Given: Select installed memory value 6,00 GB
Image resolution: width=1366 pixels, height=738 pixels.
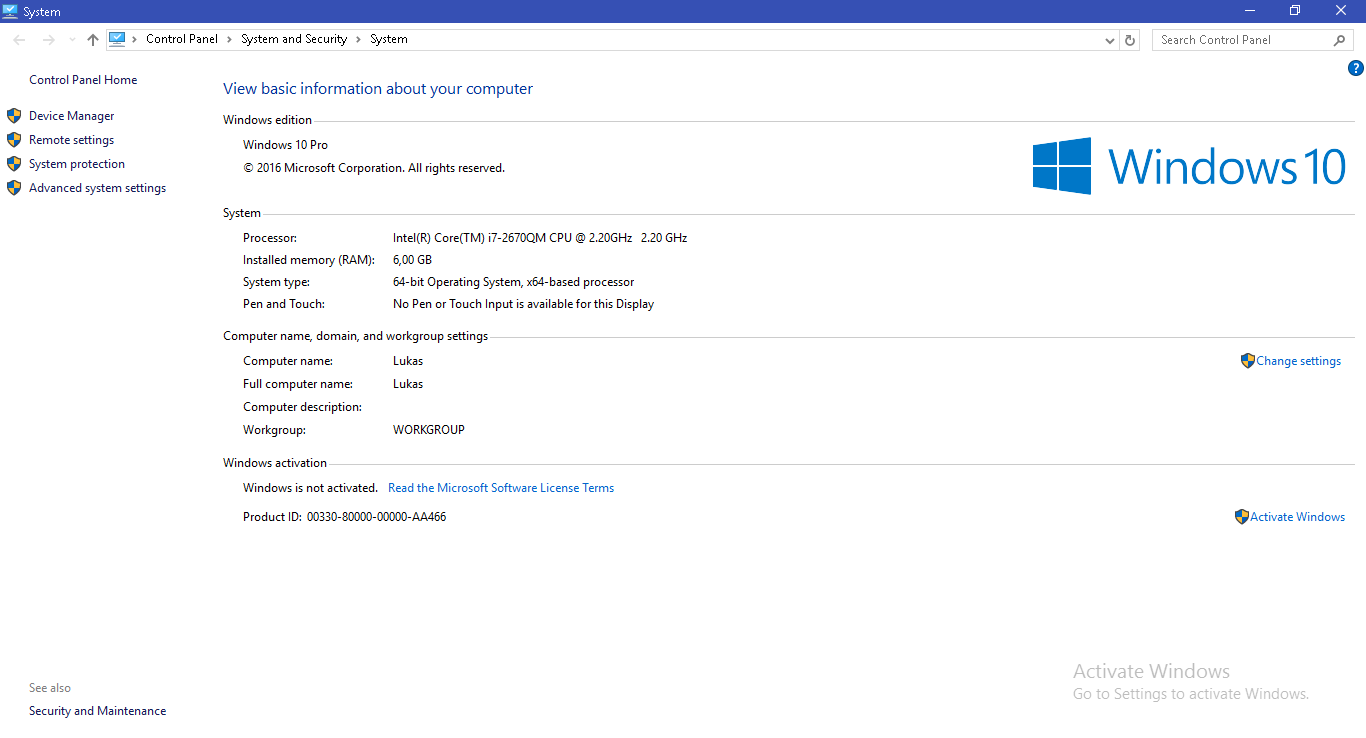Looking at the screenshot, I should pyautogui.click(x=412, y=260).
